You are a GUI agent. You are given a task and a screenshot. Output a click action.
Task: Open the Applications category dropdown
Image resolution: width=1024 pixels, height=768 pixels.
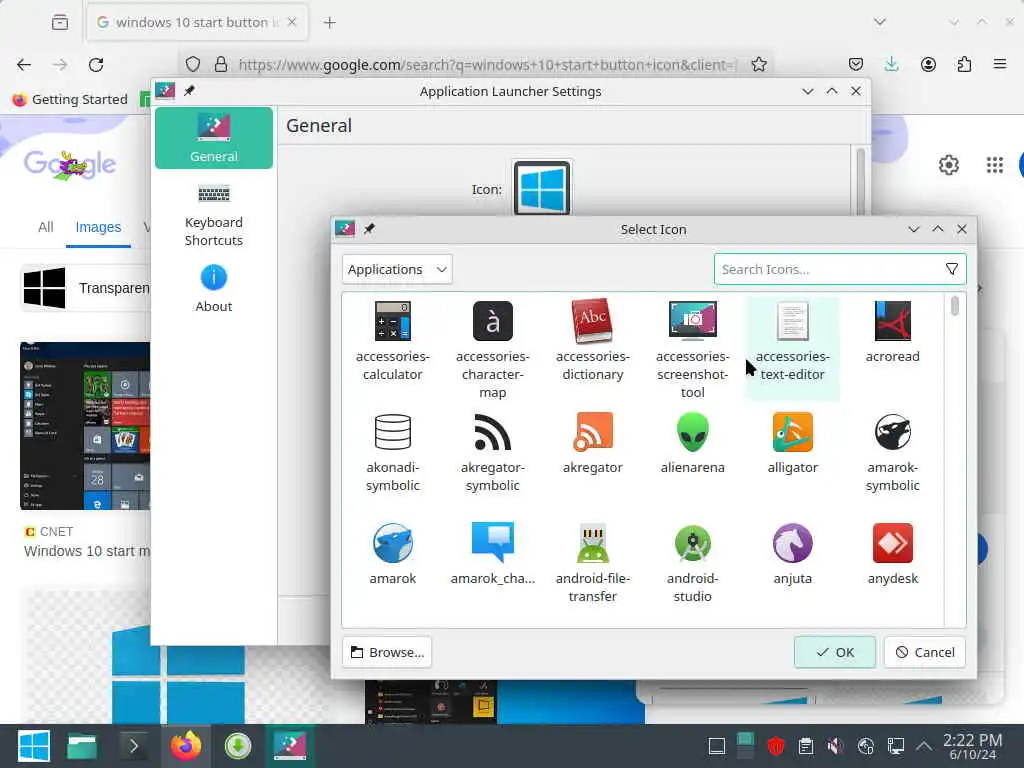(396, 269)
